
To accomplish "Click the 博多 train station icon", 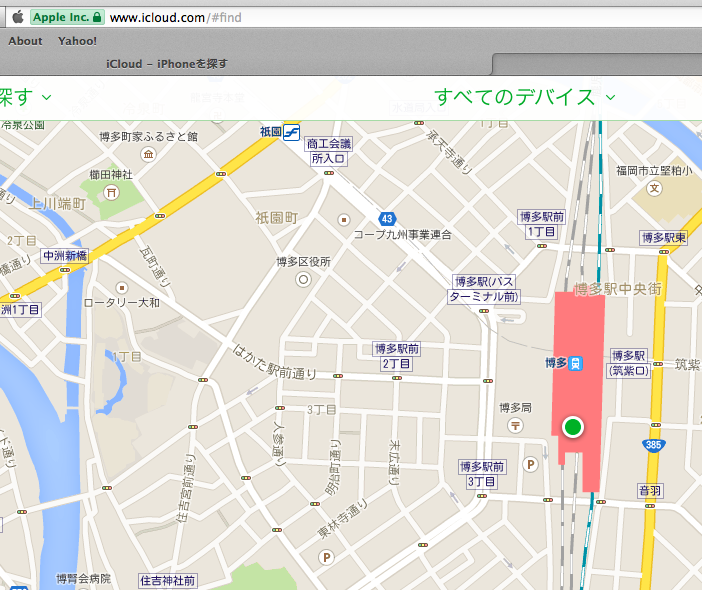I will click(575, 363).
